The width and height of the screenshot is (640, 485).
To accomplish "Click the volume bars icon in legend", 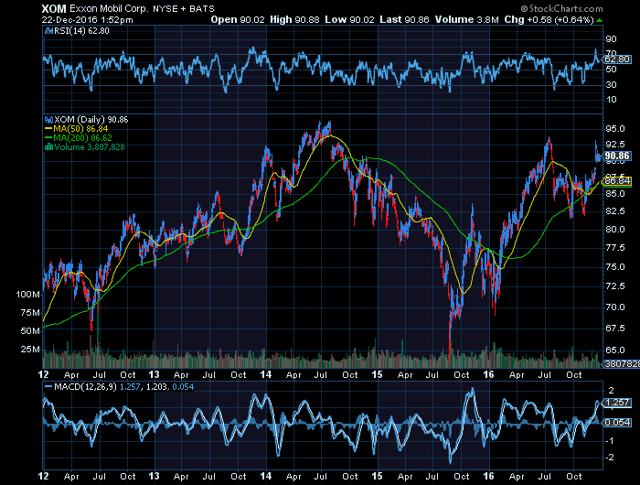I will (x=49, y=147).
